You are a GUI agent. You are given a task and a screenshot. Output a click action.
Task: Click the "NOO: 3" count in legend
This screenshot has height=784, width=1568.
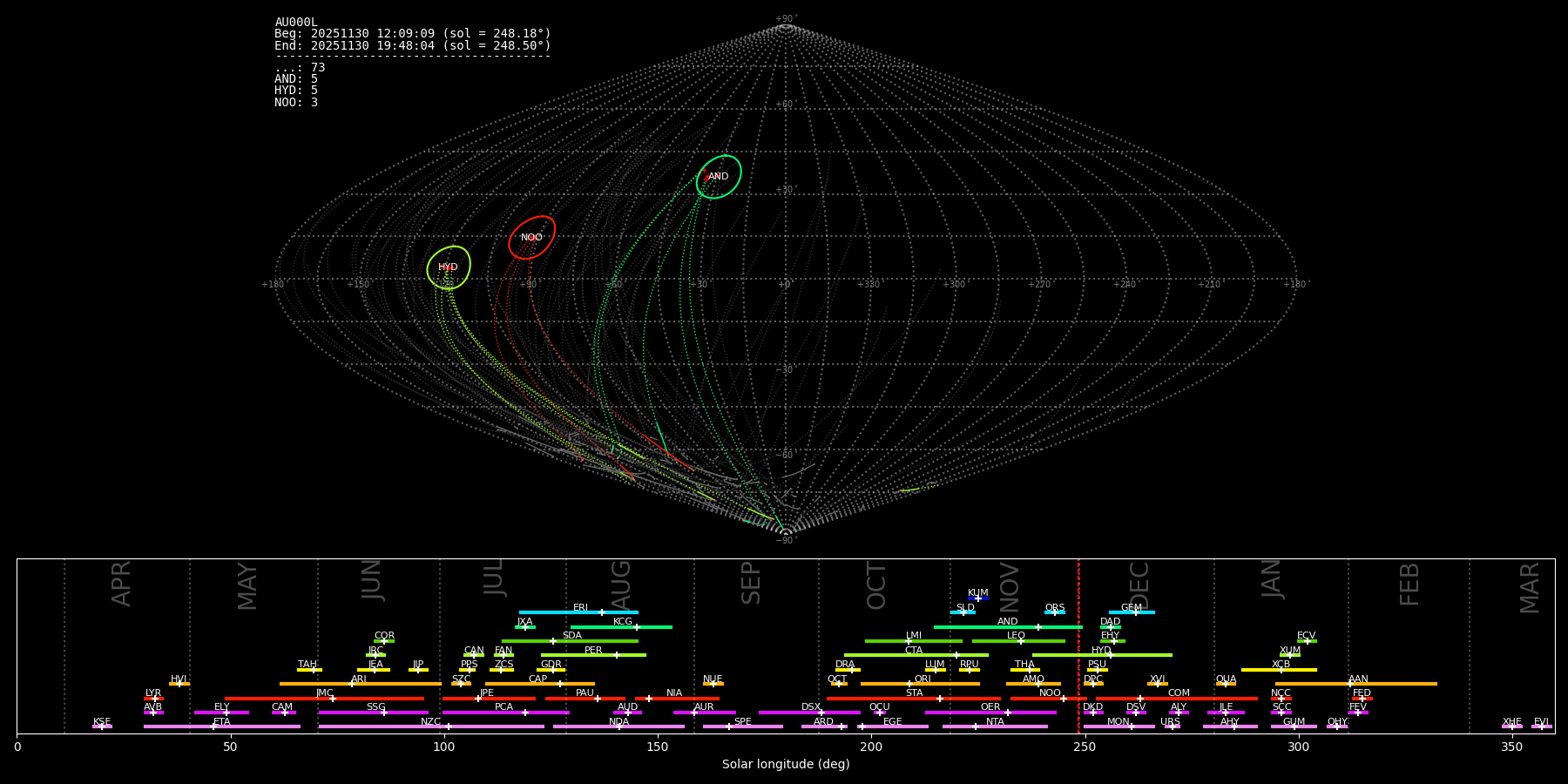point(296,103)
